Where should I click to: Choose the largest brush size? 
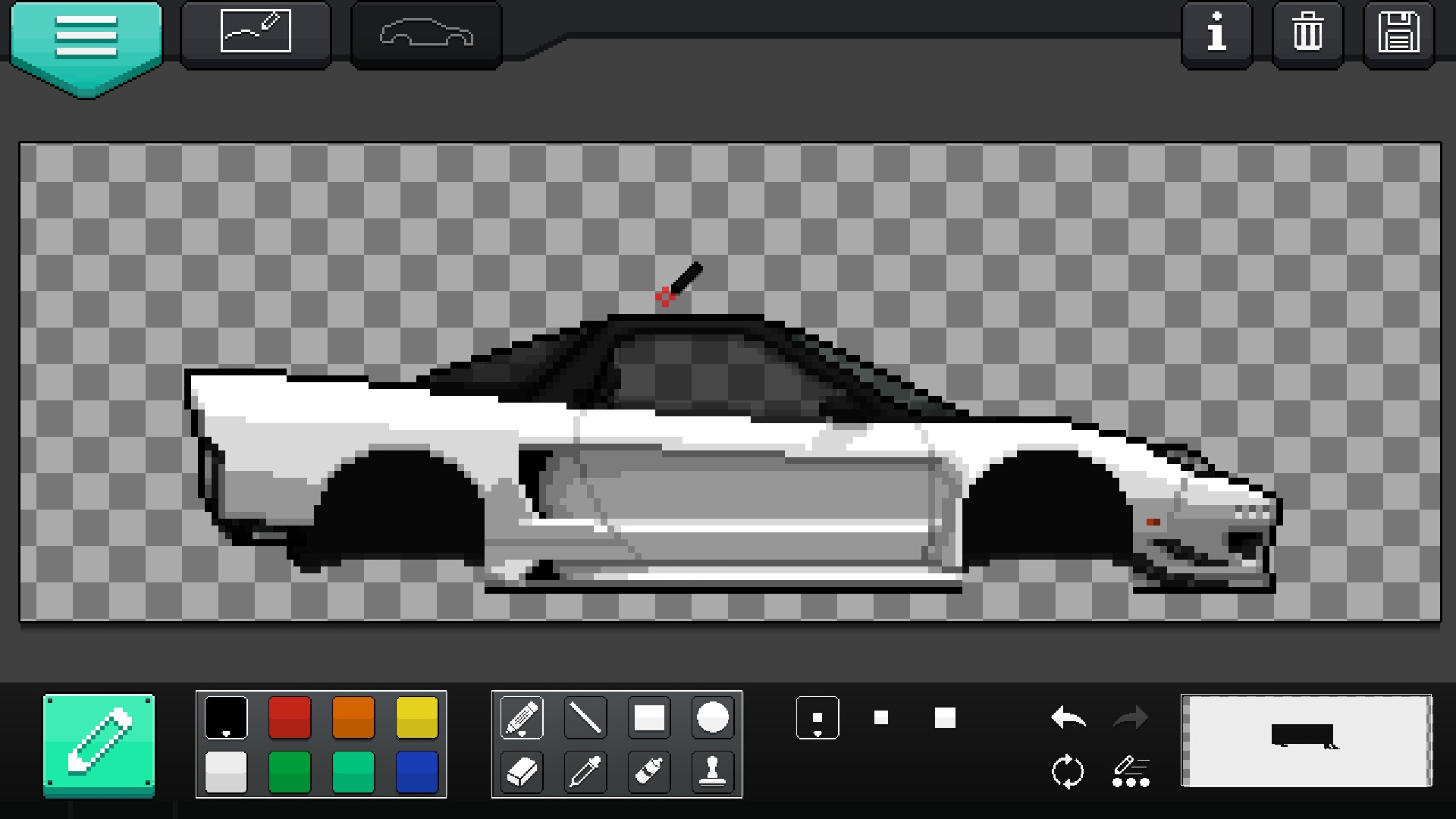point(945,717)
